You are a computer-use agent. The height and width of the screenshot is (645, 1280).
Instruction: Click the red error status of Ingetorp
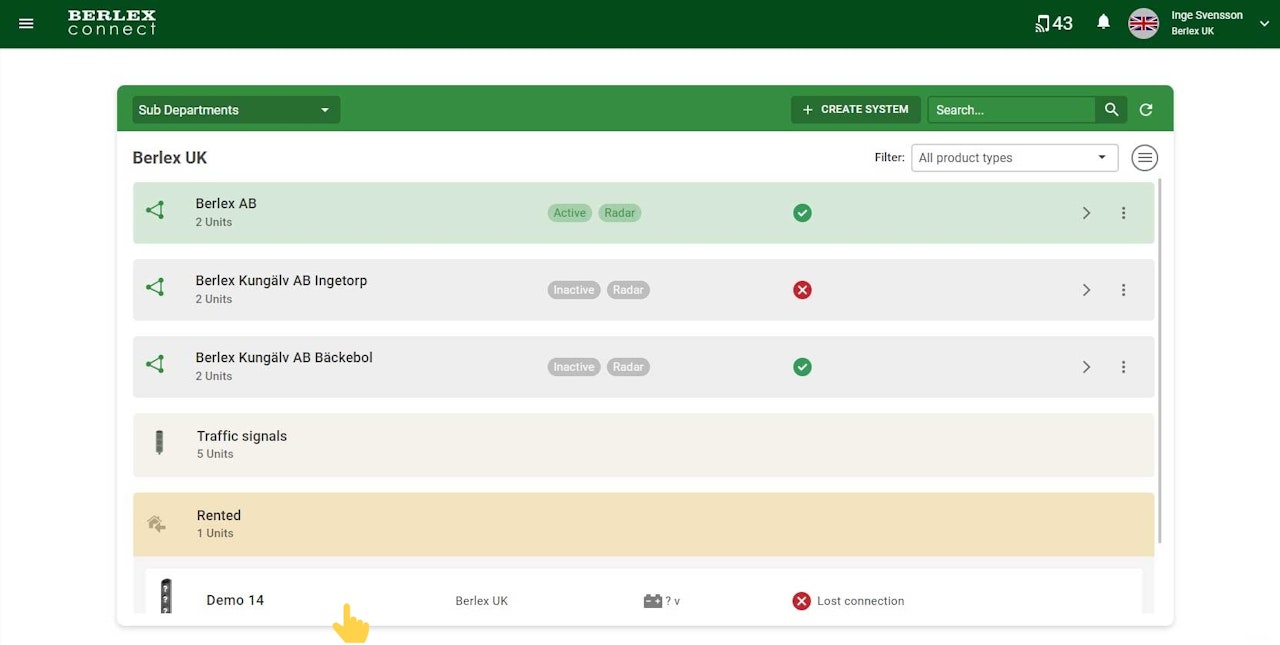point(802,290)
